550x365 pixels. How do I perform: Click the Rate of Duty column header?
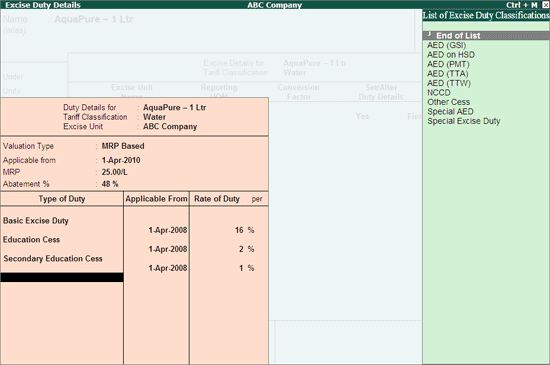(x=217, y=199)
